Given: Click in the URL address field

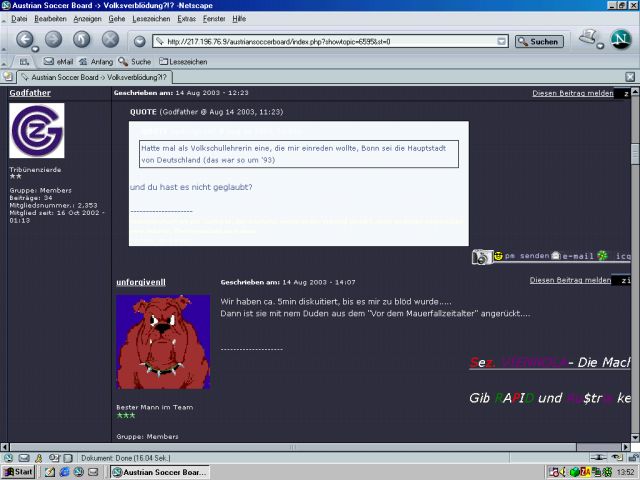Looking at the screenshot, I should click(x=330, y=41).
